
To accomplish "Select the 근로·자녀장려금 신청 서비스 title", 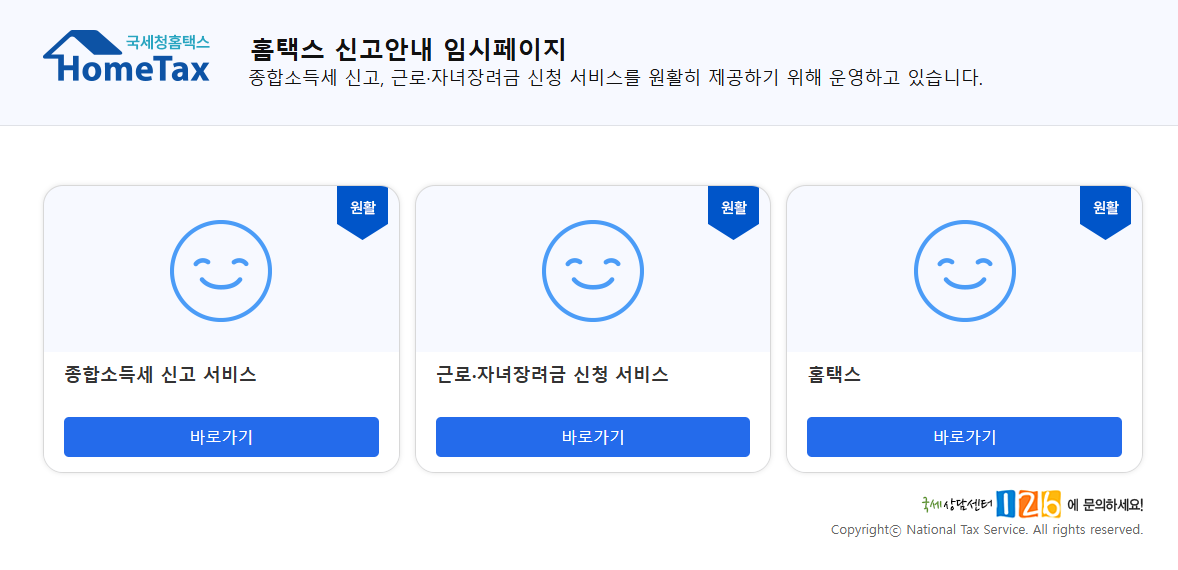I will pos(552,375).
